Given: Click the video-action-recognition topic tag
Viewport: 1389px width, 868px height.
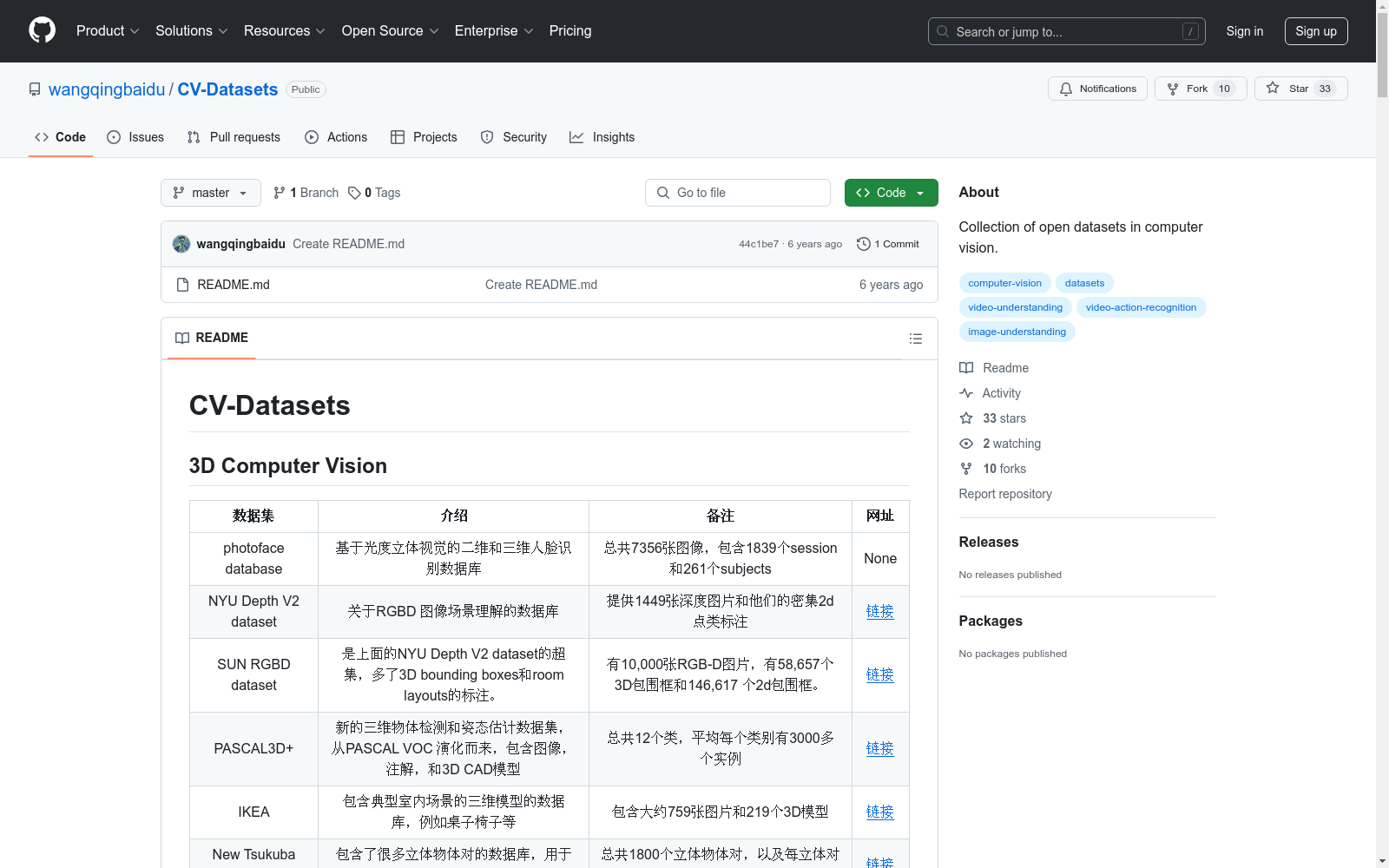Looking at the screenshot, I should coord(1141,307).
